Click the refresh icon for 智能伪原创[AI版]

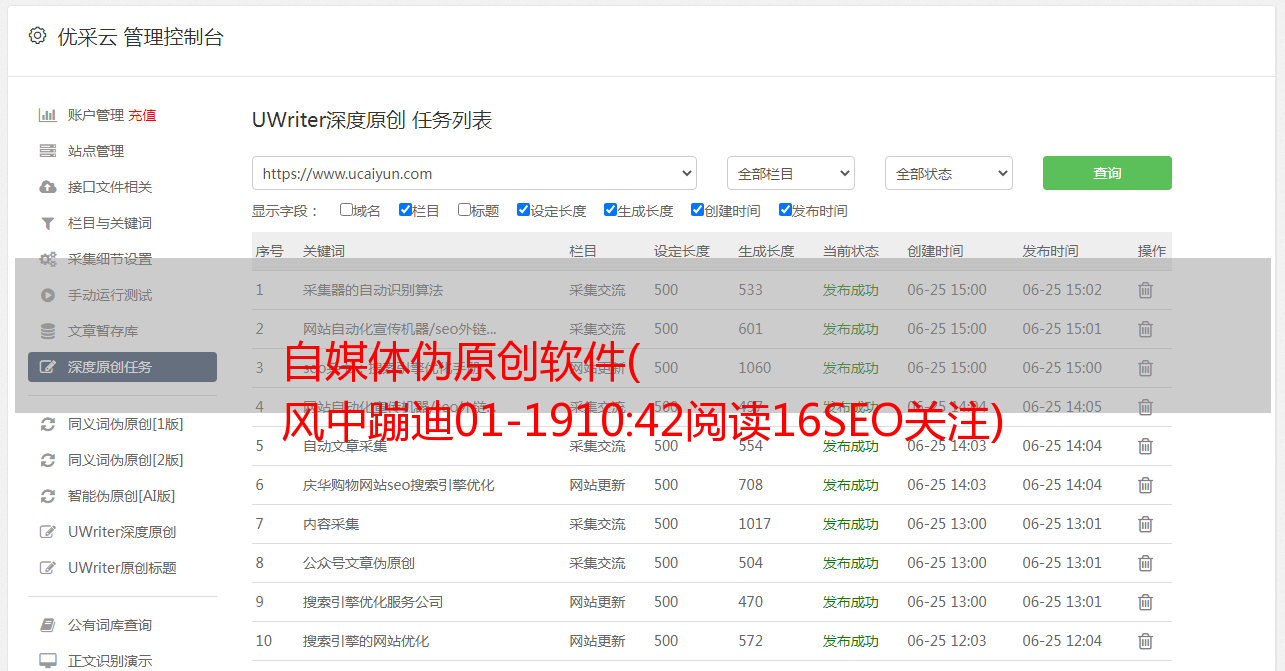click(47, 496)
